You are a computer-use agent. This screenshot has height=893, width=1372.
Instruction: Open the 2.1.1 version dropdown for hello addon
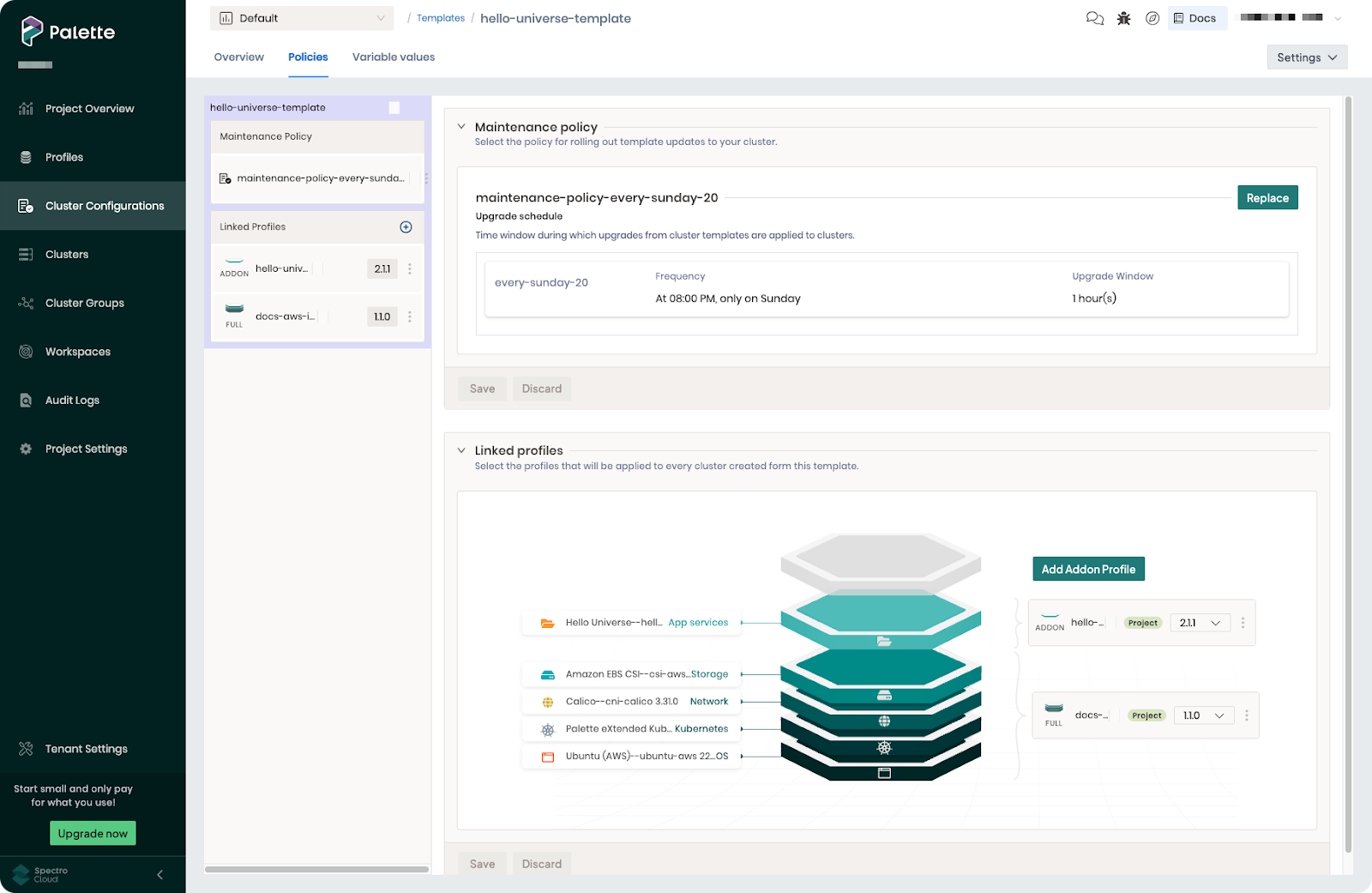click(1200, 622)
